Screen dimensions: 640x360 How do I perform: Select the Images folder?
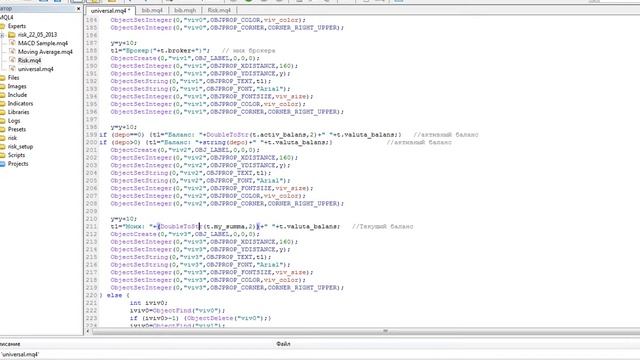(17, 86)
